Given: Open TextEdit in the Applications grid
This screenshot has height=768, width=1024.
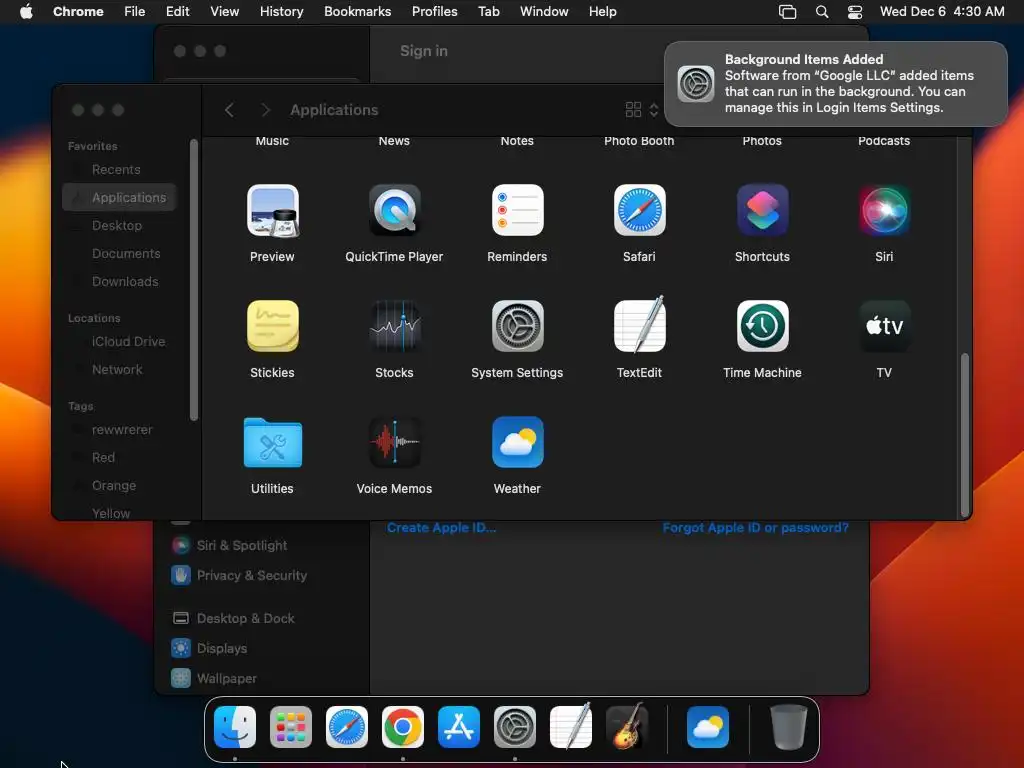Looking at the screenshot, I should click(x=639, y=325).
